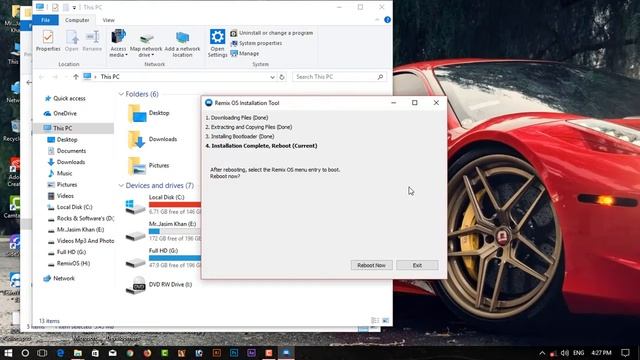640x360 pixels.
Task: Select DVD RW Drive (I:) icon
Action: coord(136,285)
